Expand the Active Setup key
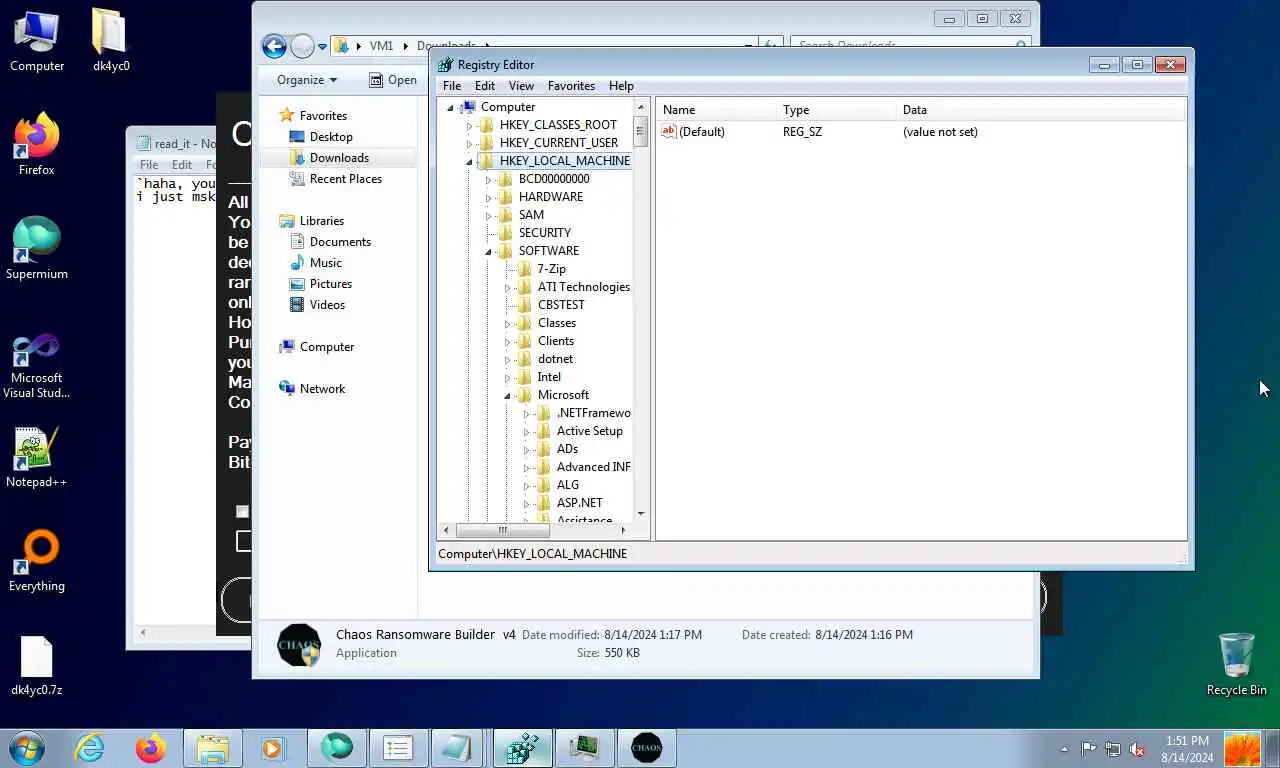1280x768 pixels. click(526, 431)
